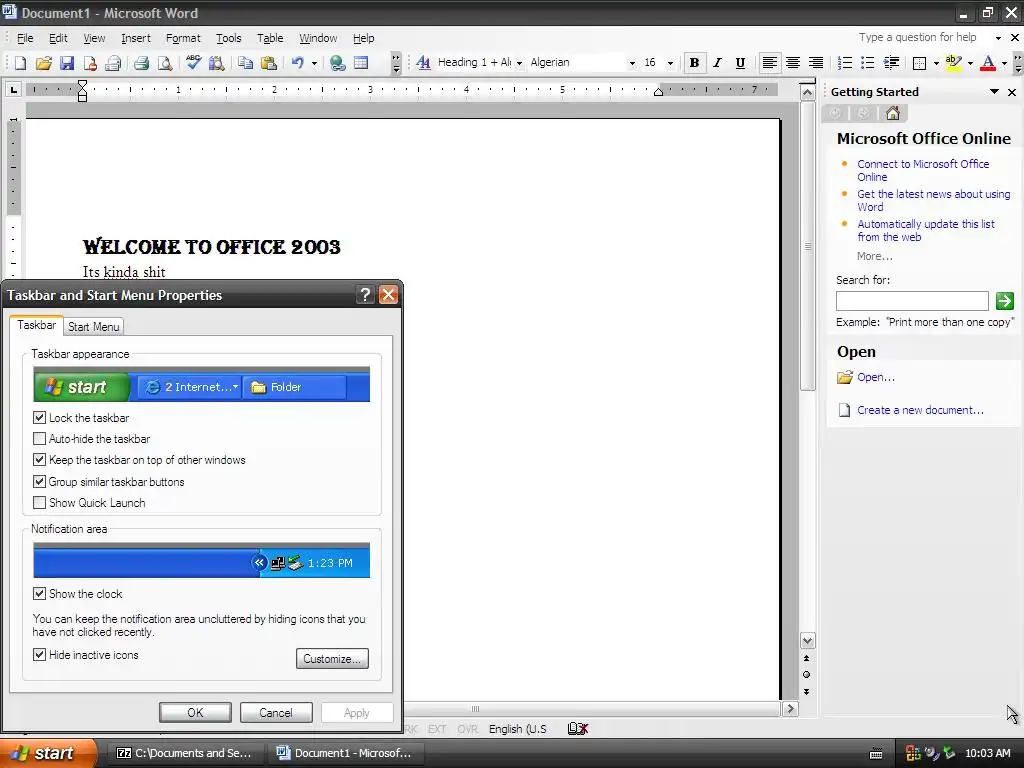
Task: Expand the Style dropdown Heading 1
Action: click(519, 63)
